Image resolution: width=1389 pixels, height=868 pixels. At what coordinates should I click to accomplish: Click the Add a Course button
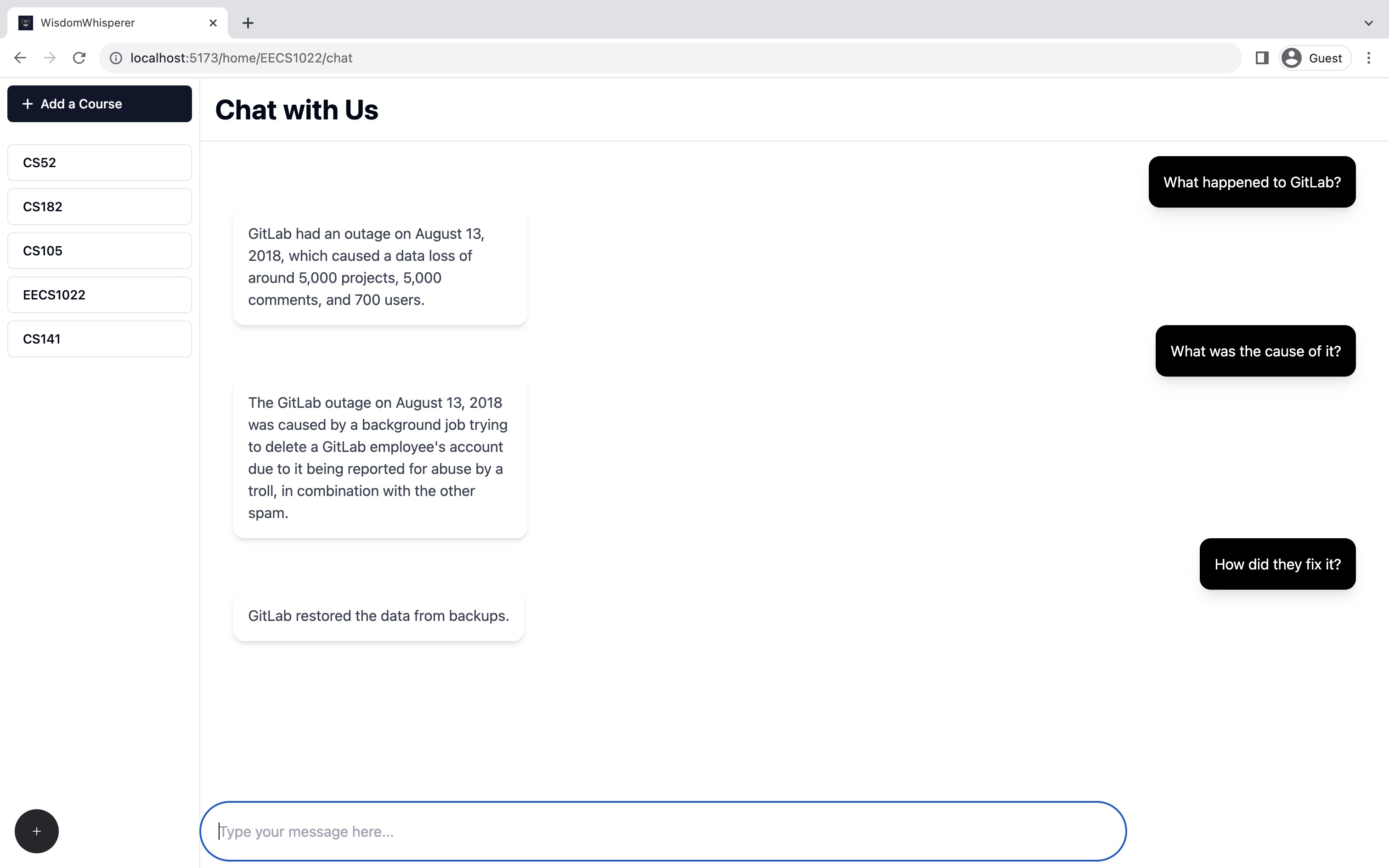click(x=99, y=104)
